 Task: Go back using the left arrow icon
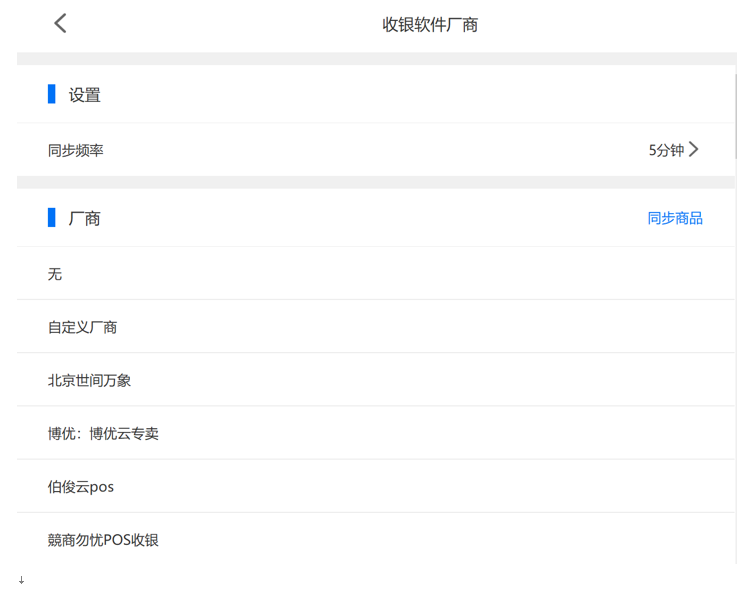(60, 23)
